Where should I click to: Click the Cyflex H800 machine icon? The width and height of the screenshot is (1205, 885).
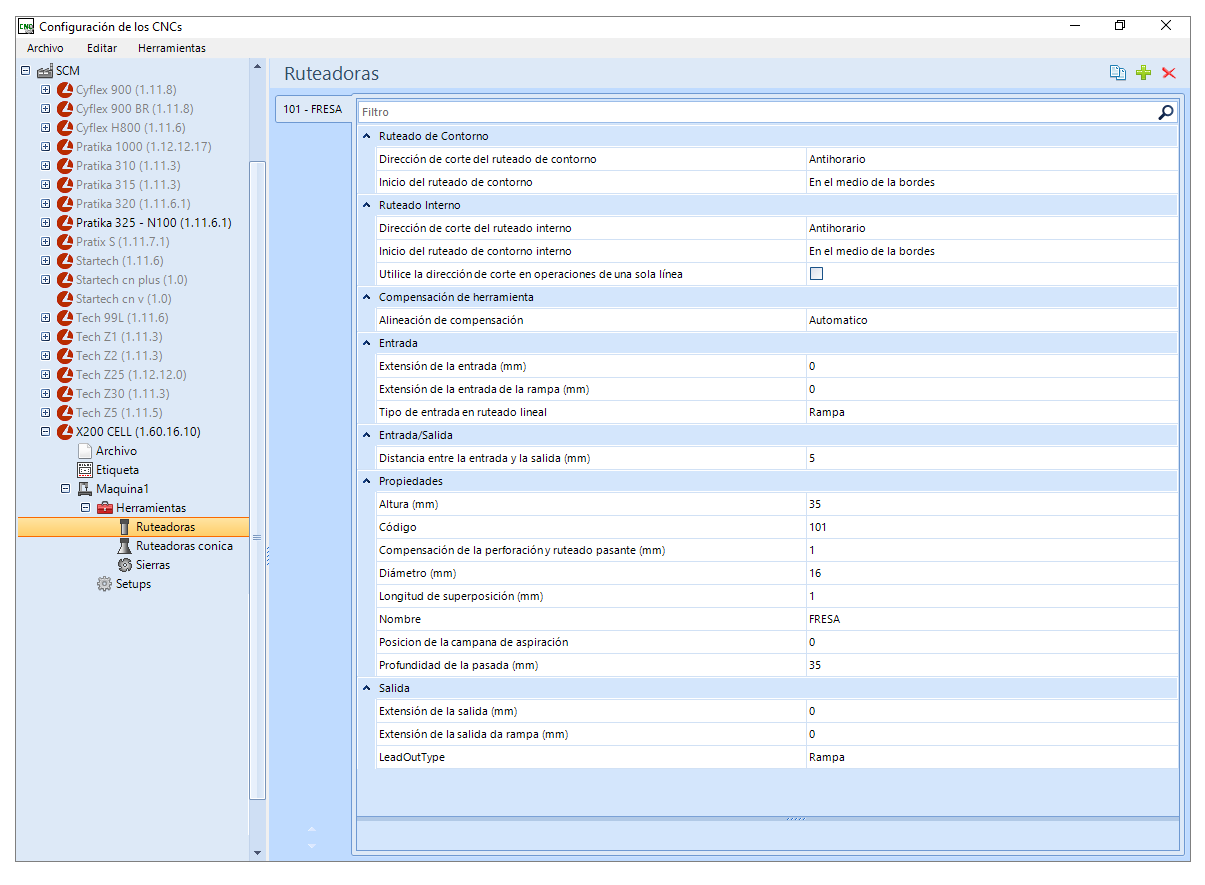click(66, 128)
